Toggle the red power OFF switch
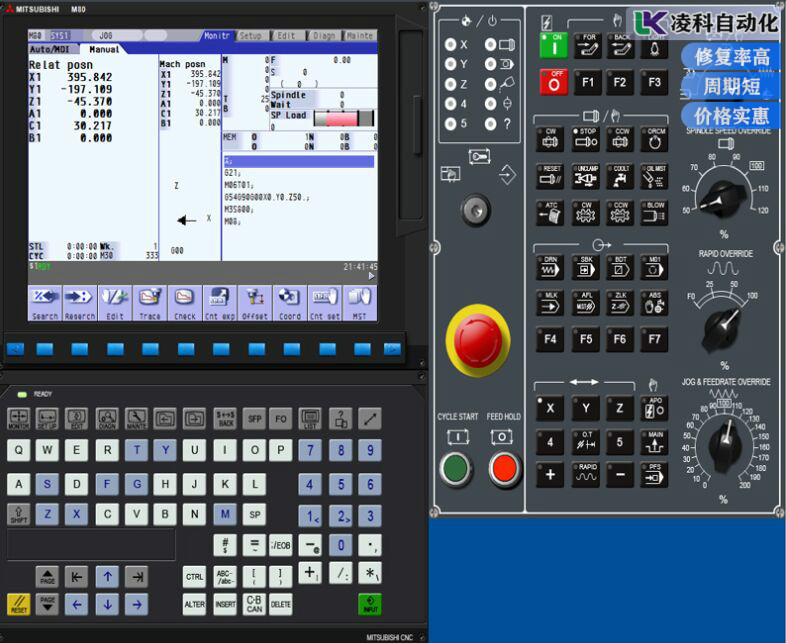 click(553, 82)
